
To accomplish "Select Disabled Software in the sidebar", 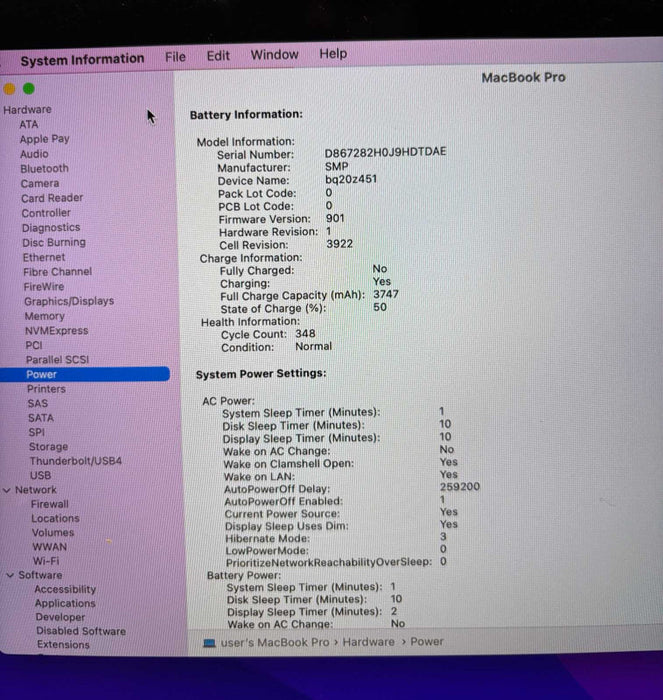I will click(81, 631).
